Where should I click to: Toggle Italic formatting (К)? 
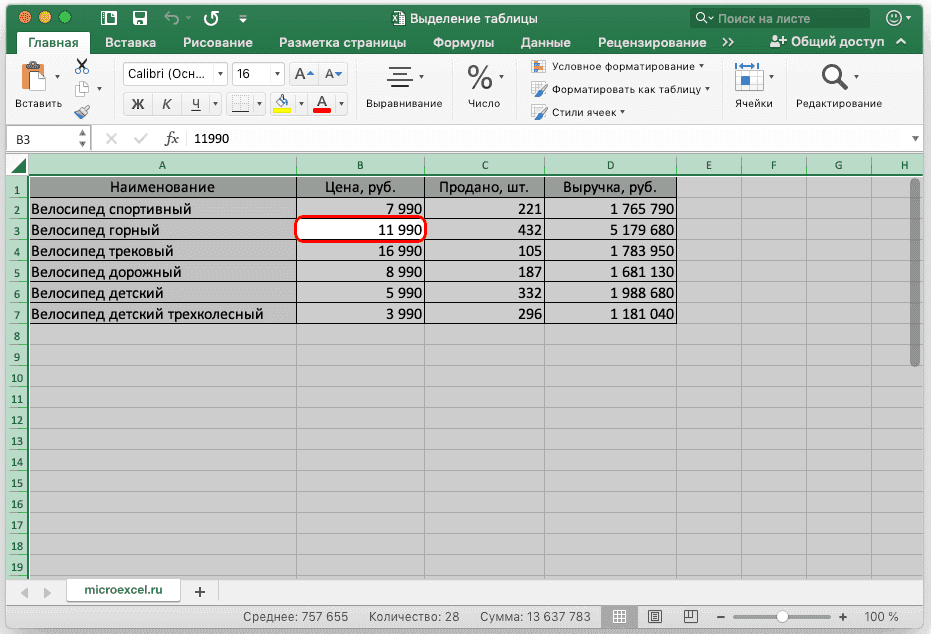tap(167, 104)
